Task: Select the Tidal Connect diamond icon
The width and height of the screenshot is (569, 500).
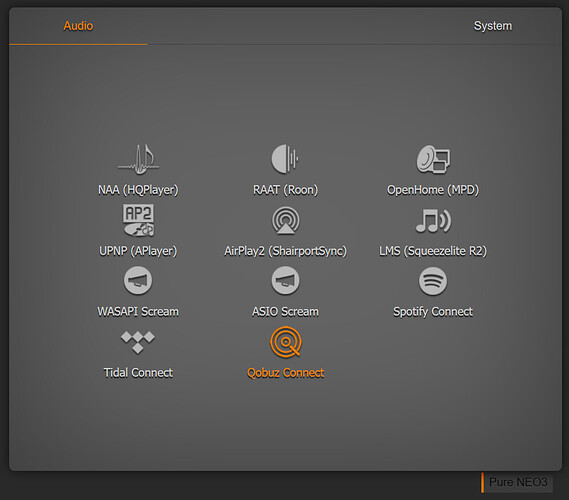Action: 138,342
